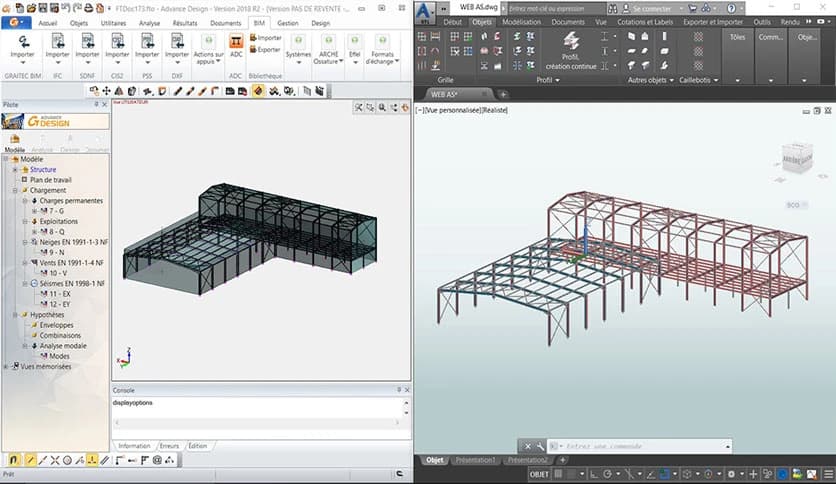The width and height of the screenshot is (836, 484).
Task: Open the Design ribbon tab
Action: [320, 23]
